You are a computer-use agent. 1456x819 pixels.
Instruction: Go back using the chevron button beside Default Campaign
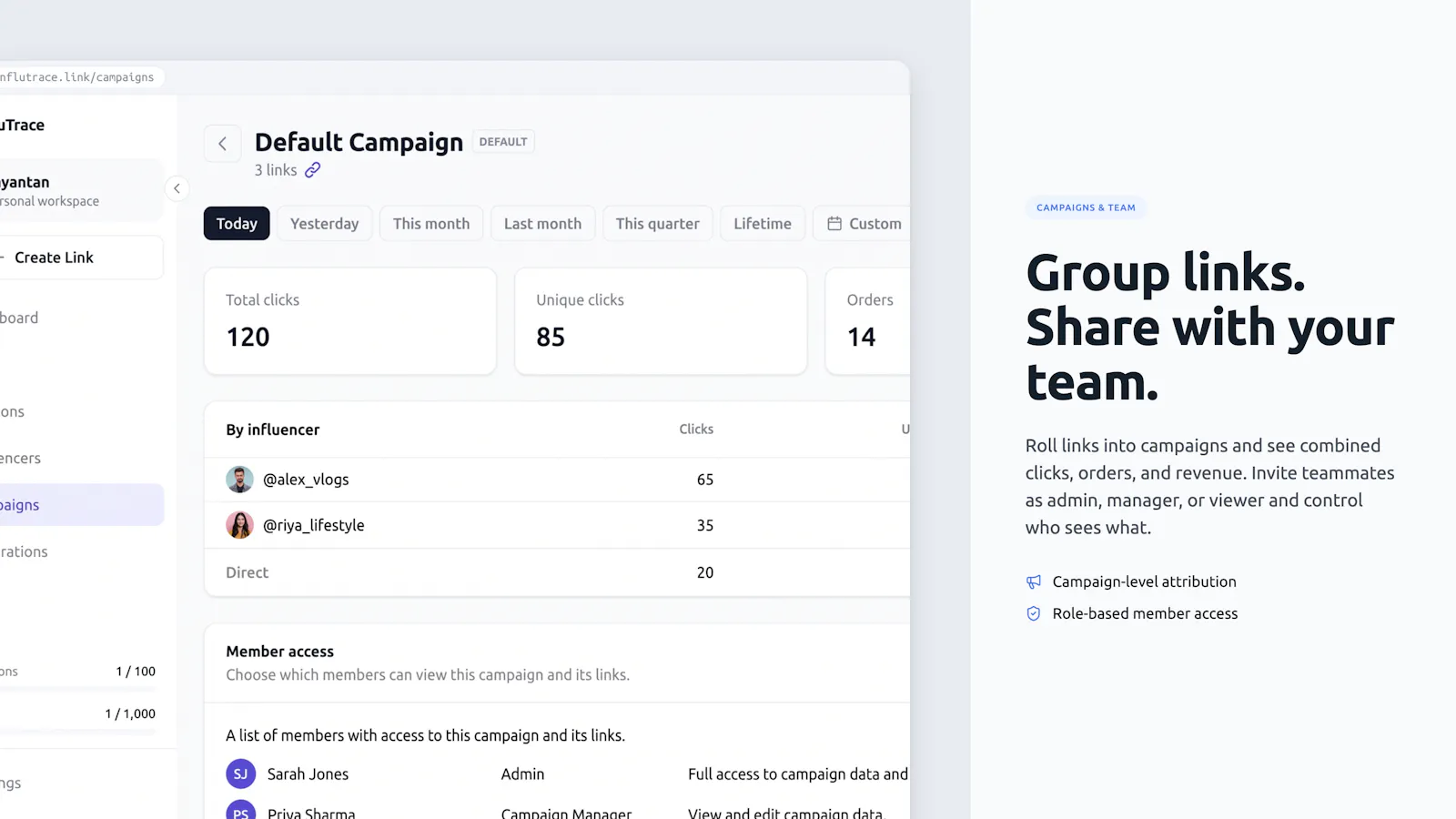coord(222,144)
